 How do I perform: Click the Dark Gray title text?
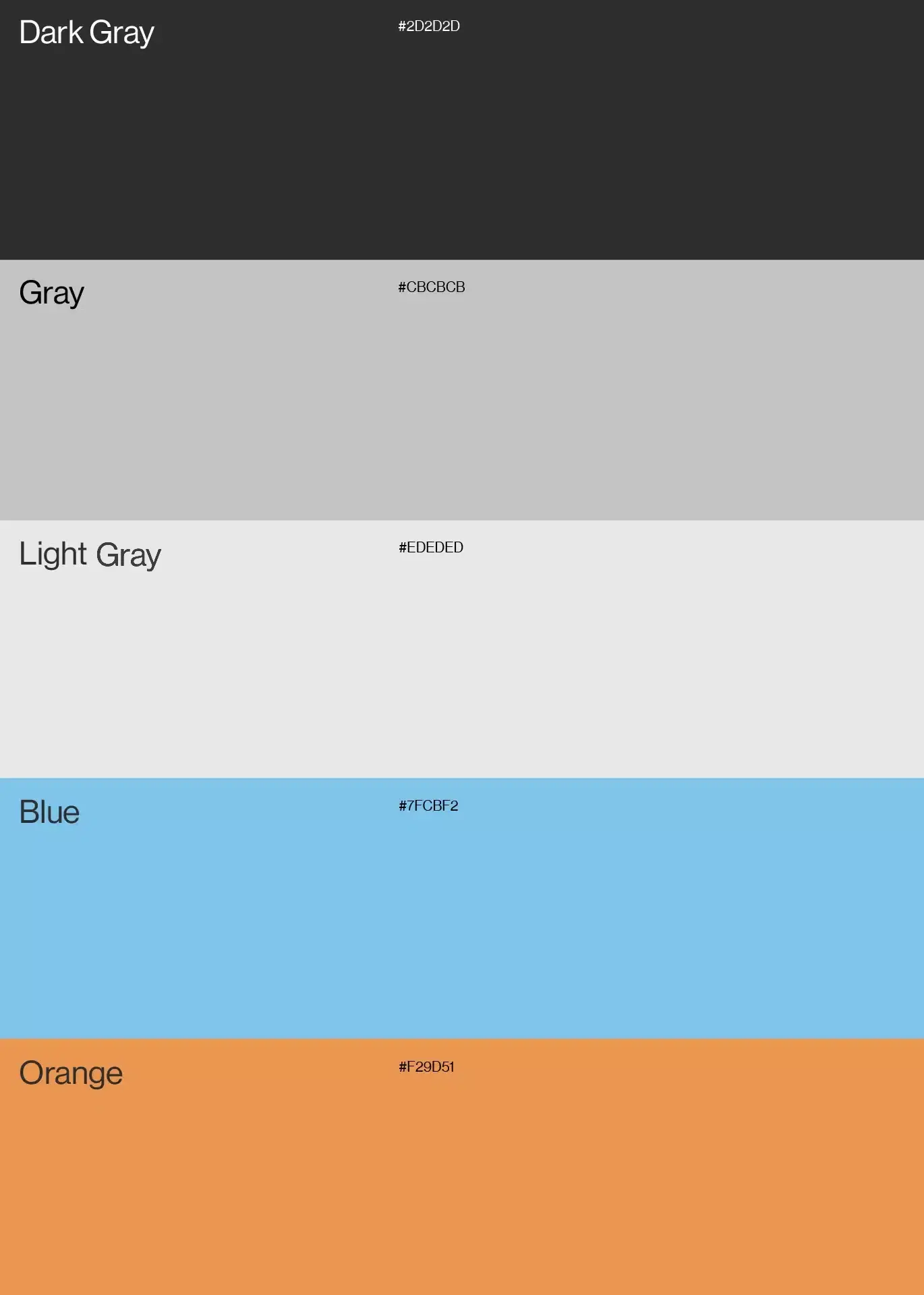[86, 34]
